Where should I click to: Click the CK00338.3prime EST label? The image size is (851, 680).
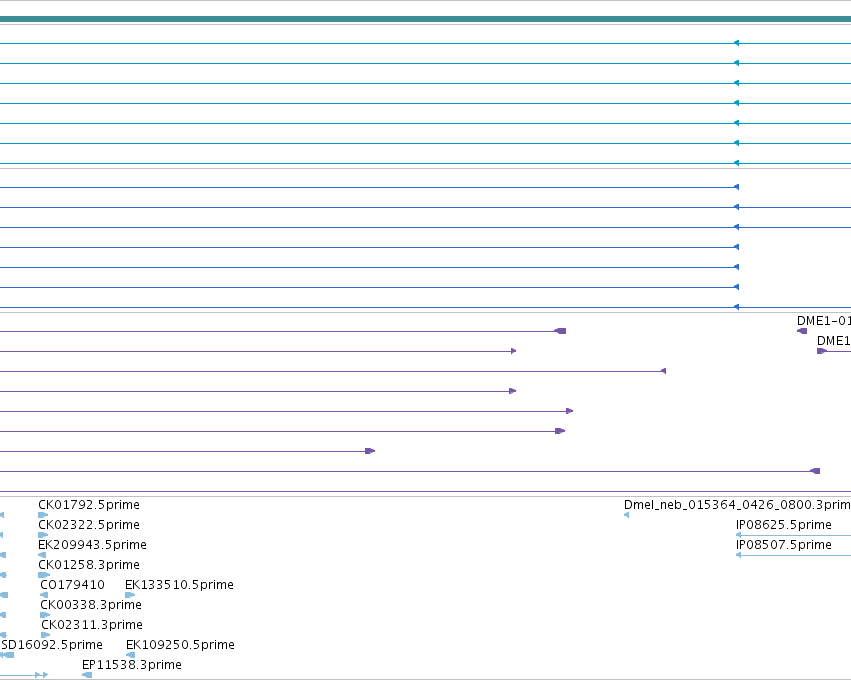(91, 605)
